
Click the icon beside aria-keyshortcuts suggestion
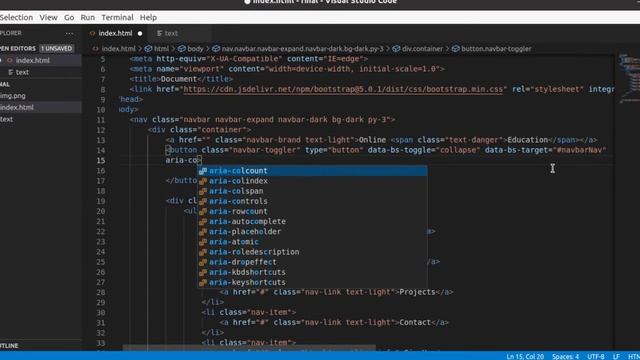pyautogui.click(x=203, y=282)
